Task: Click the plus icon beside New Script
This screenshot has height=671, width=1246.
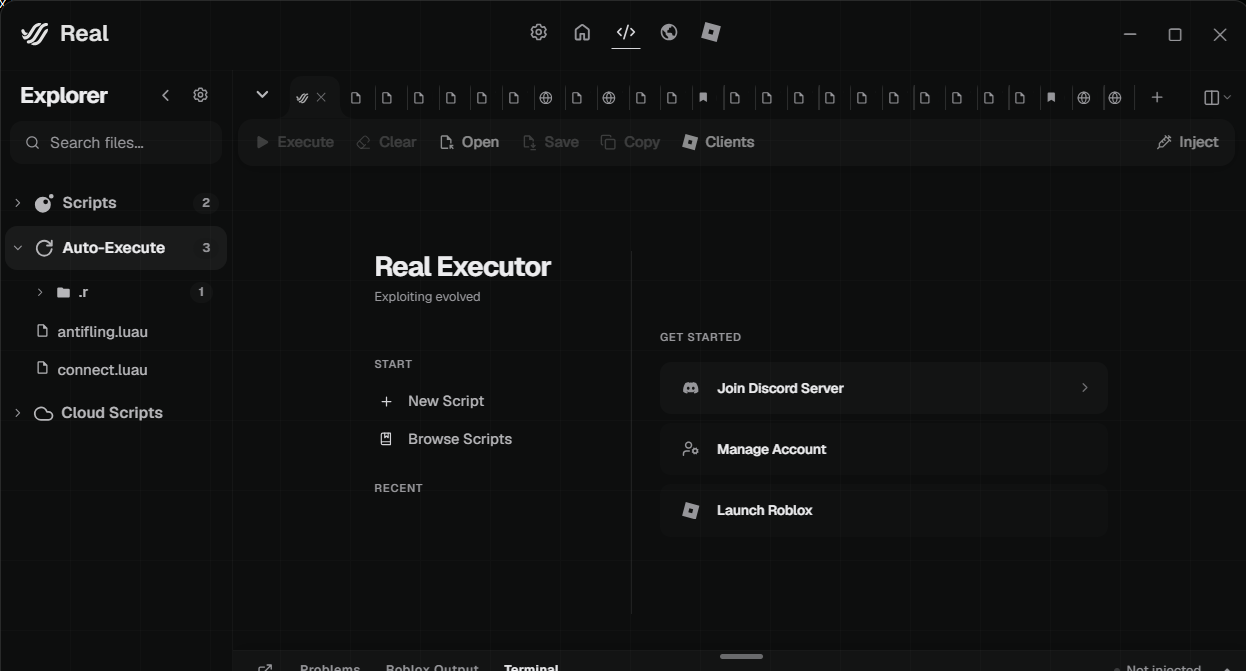Action: (386, 401)
